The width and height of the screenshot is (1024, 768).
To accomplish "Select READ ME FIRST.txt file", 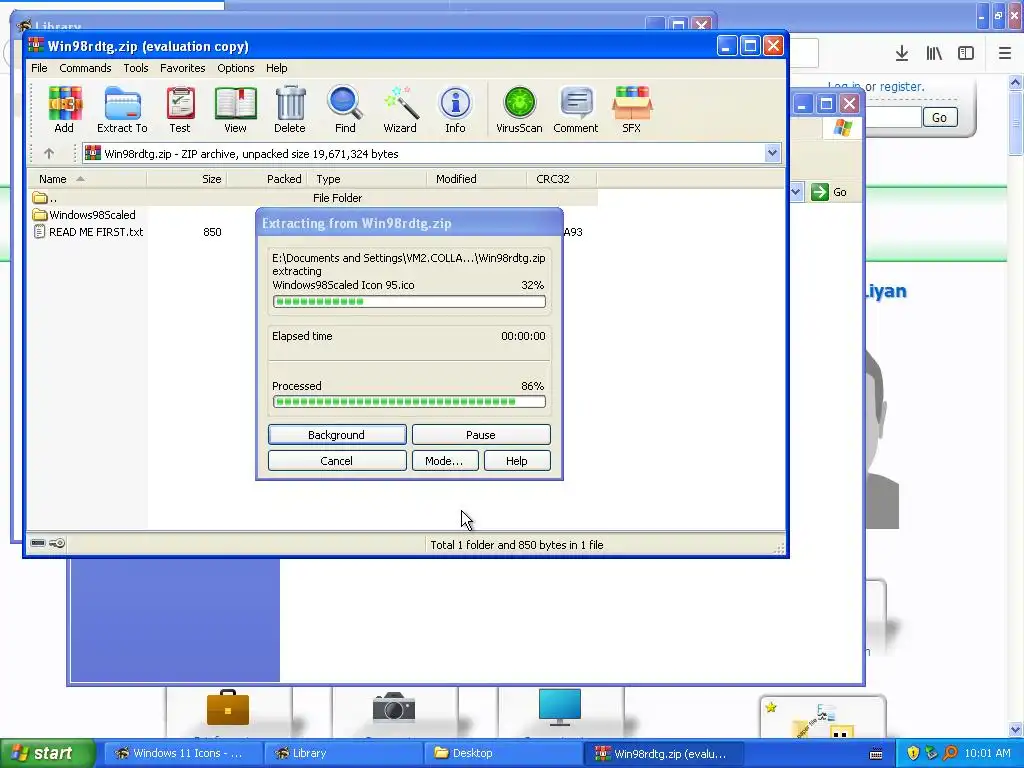I will click(x=88, y=232).
